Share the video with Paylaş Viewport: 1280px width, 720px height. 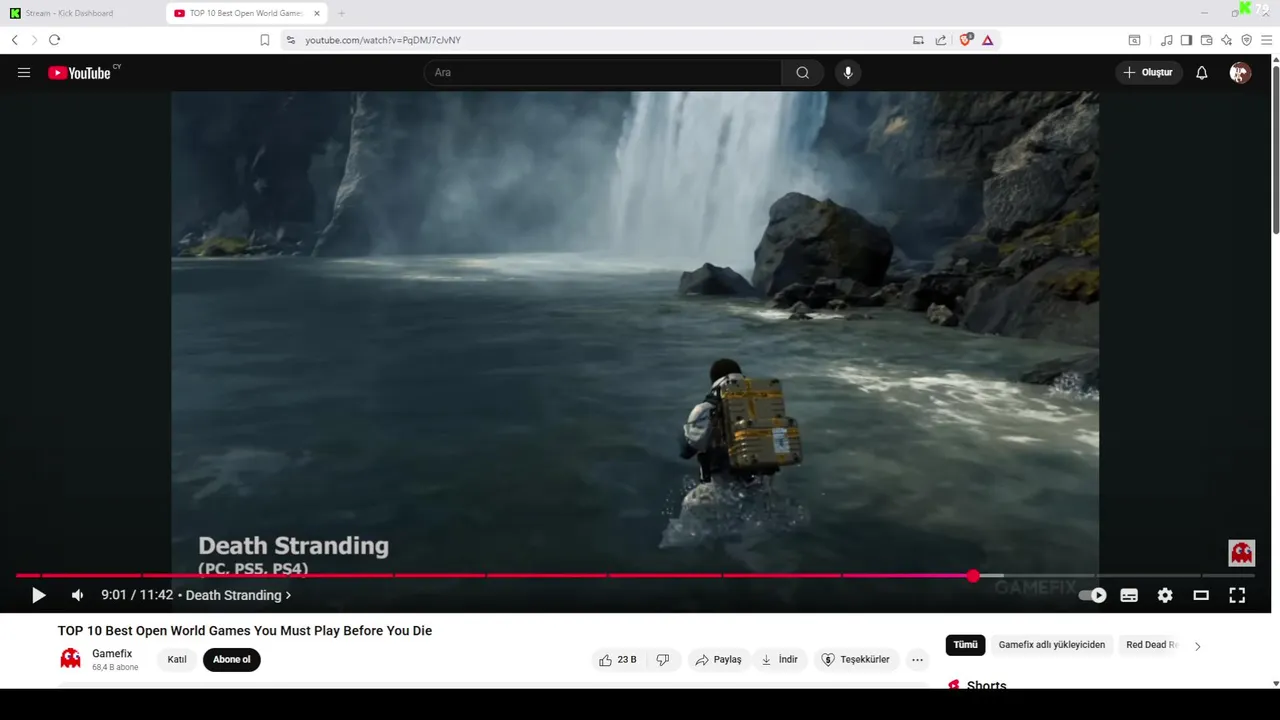coord(718,660)
